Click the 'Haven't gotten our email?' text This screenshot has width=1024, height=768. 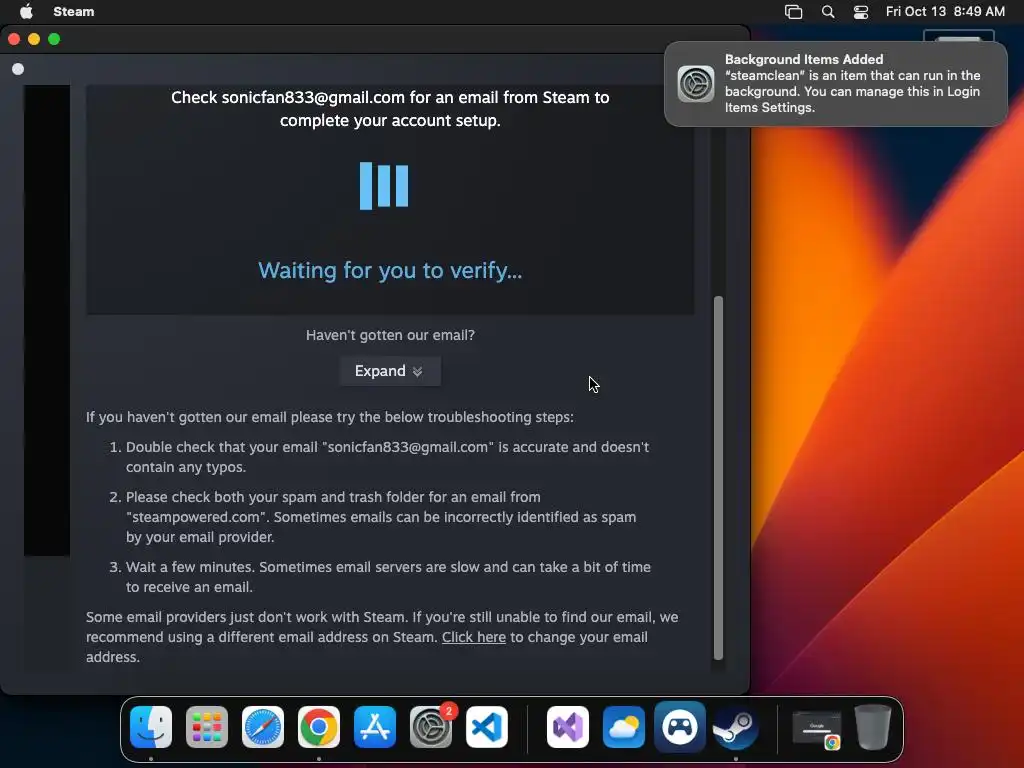click(x=390, y=335)
